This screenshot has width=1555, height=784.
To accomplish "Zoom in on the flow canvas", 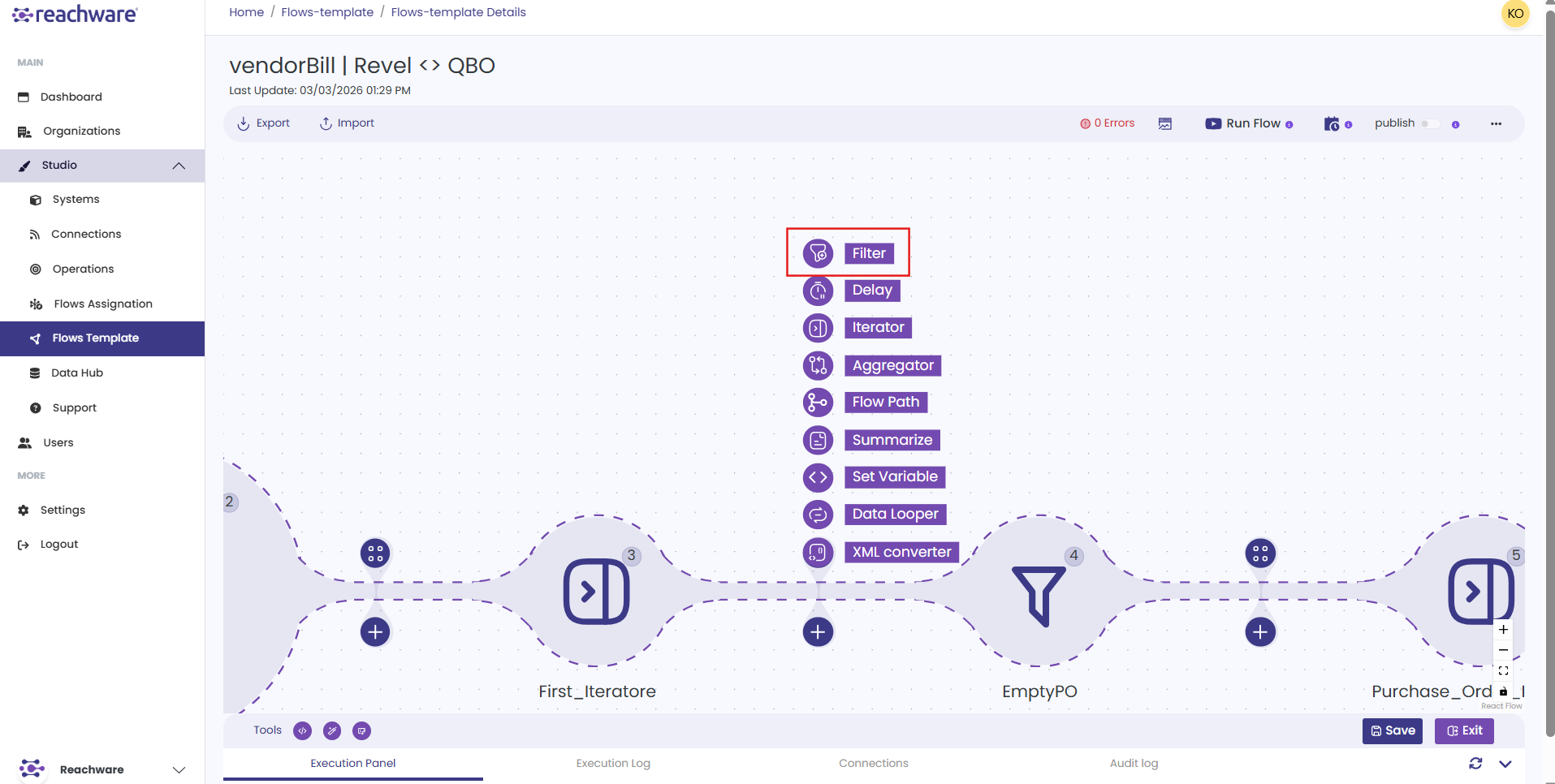I will [1503, 629].
